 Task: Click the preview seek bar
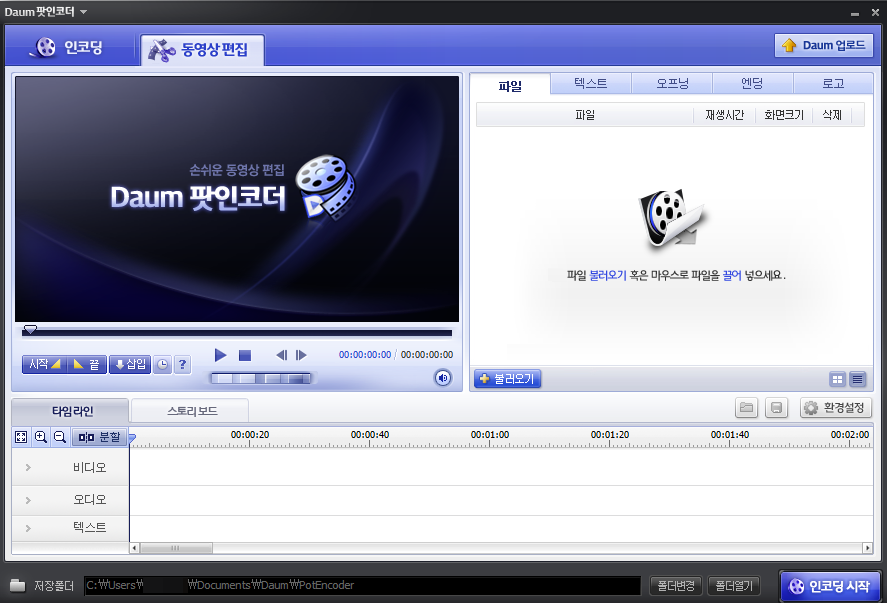[237, 333]
